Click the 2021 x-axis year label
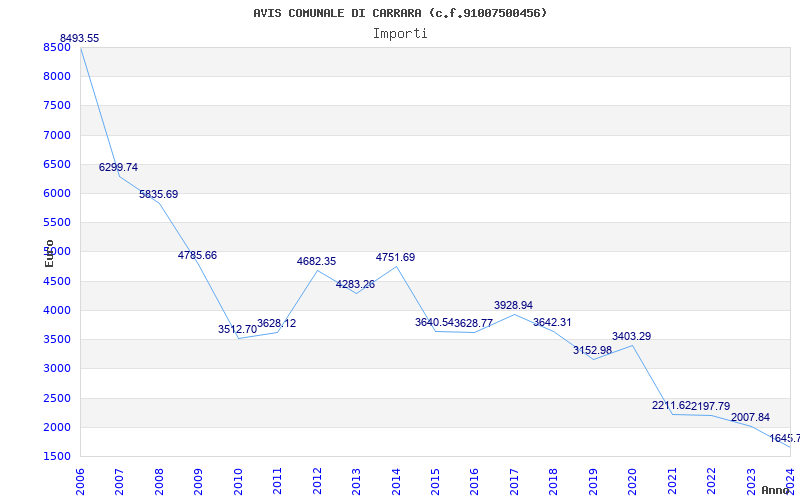The width and height of the screenshot is (800, 500). coord(671,481)
